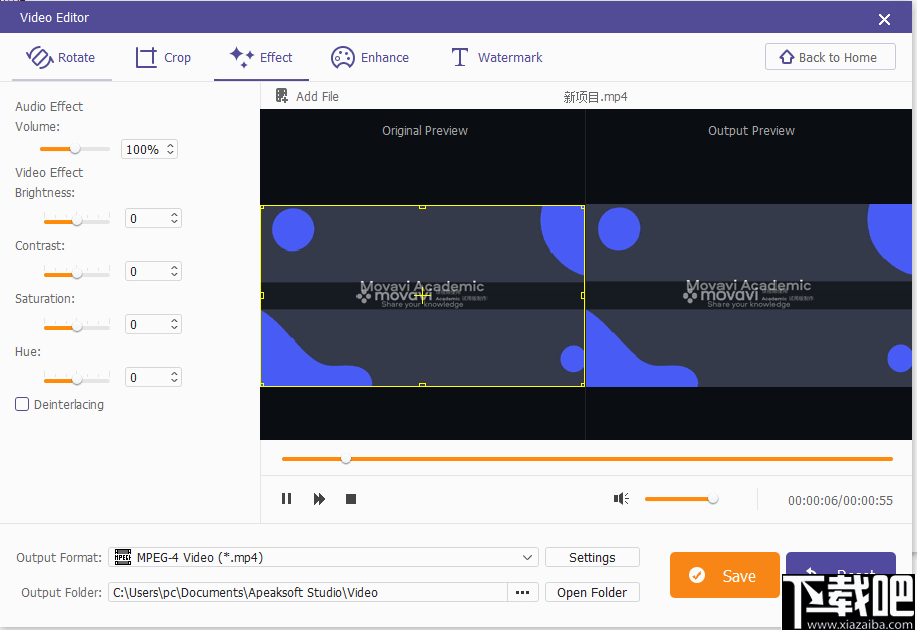Enable the Deinterlacing checkbox

22,404
